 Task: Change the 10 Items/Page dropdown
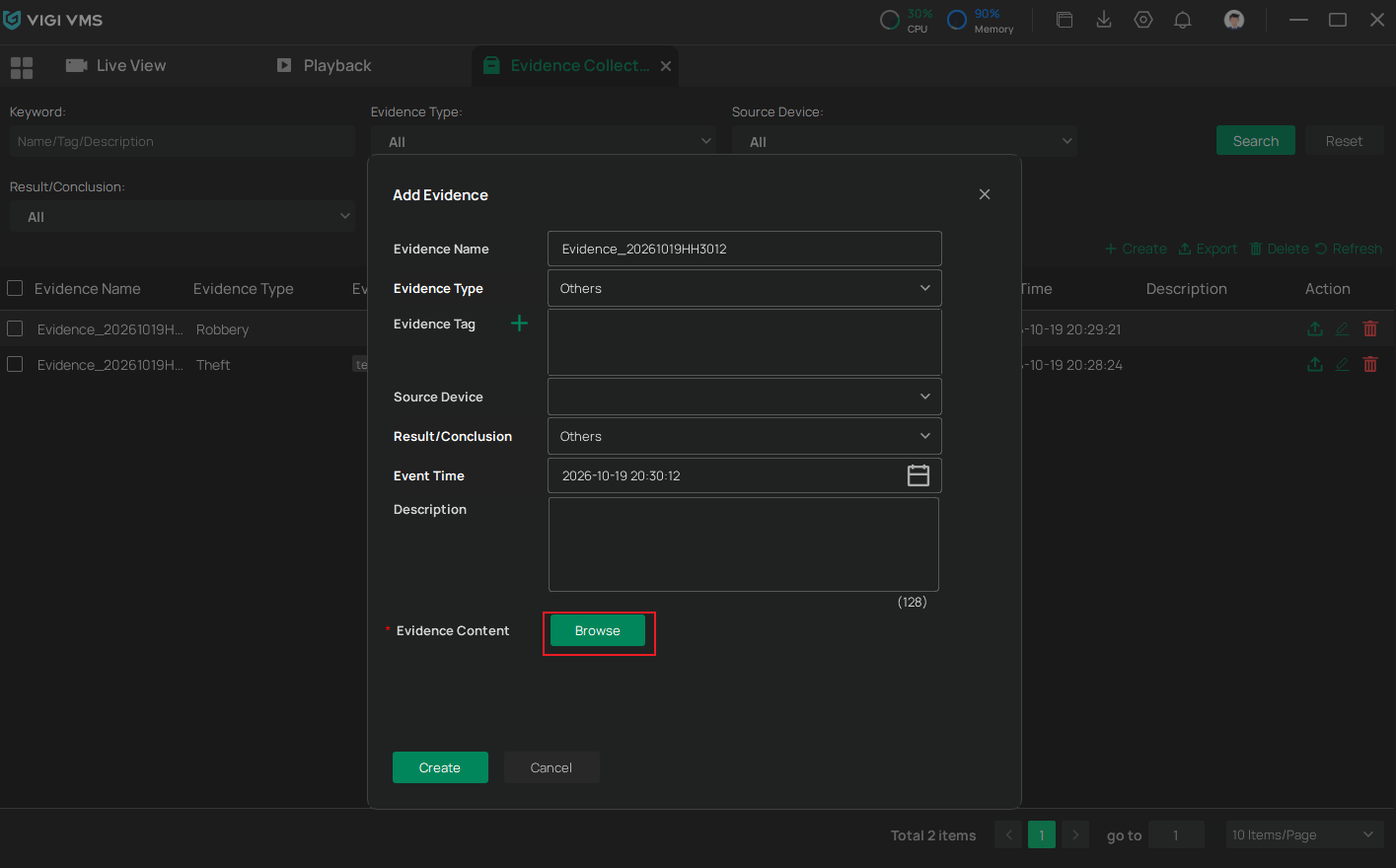pyautogui.click(x=1304, y=834)
